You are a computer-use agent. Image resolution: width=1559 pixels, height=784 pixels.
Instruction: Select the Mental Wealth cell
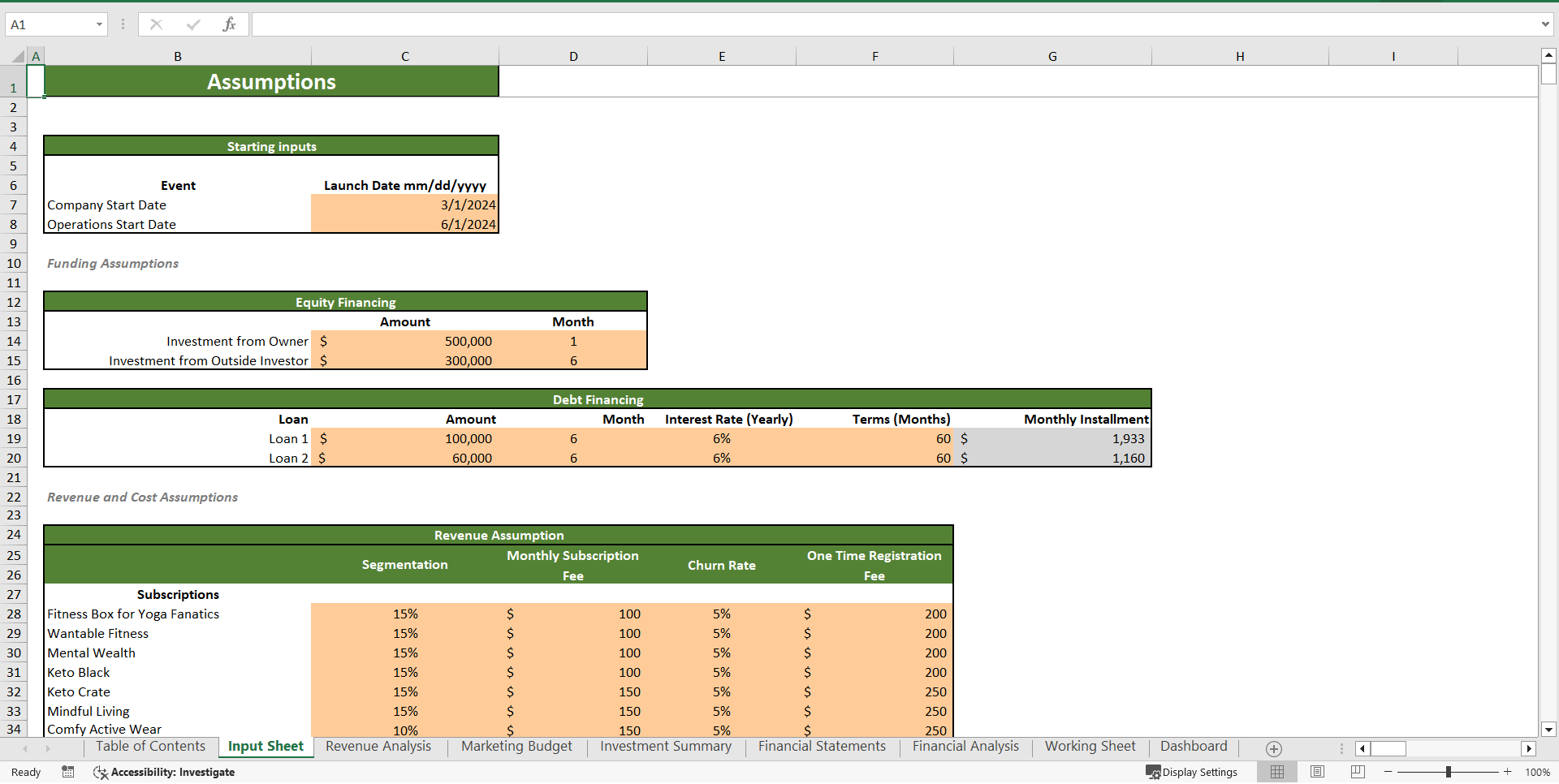tap(178, 653)
